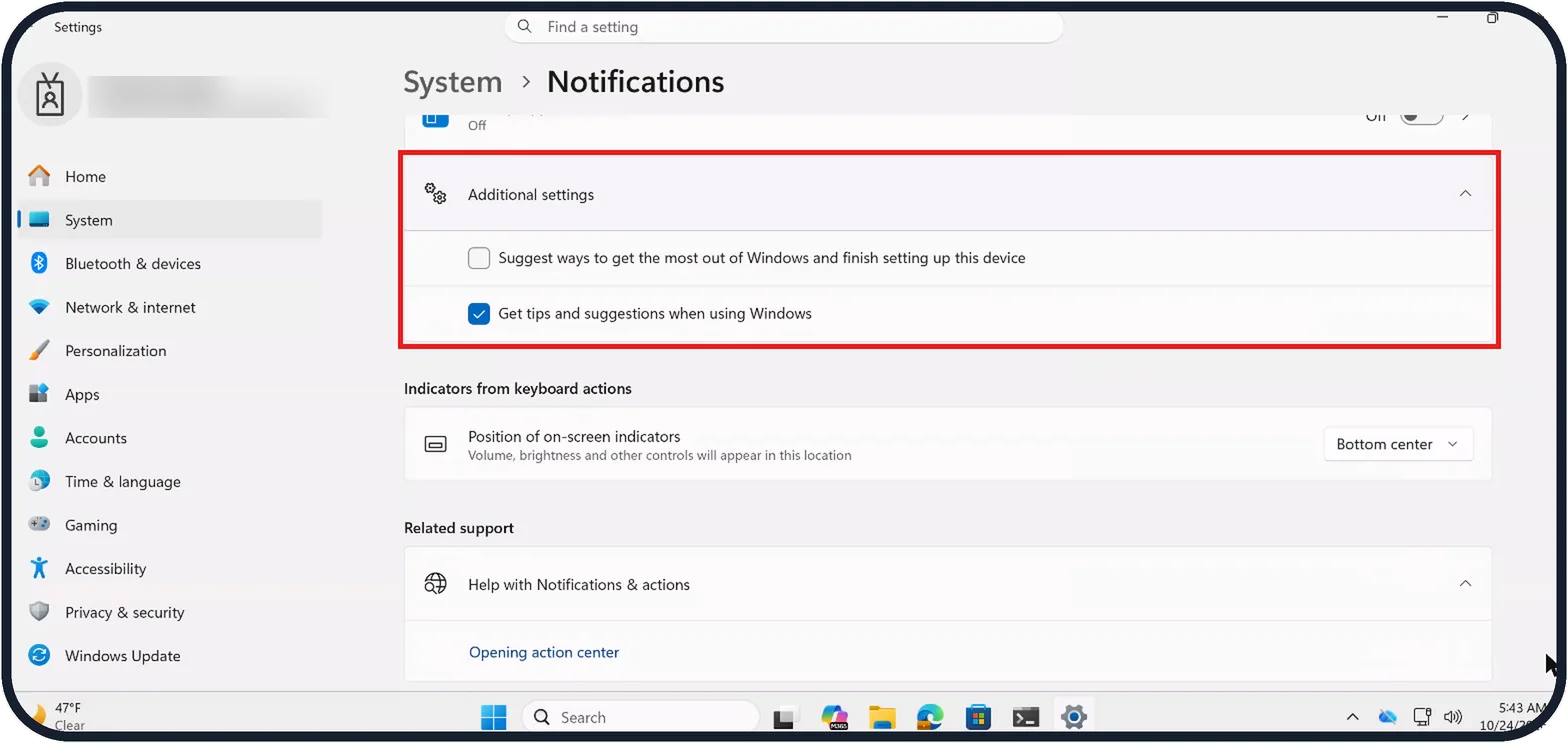1568x743 pixels.
Task: Select the Network & internet wifi icon
Action: 39,307
